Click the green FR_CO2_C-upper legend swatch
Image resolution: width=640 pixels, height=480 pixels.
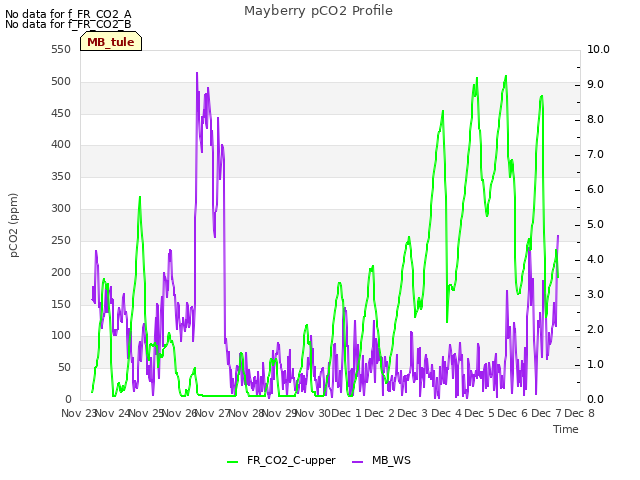(232, 462)
